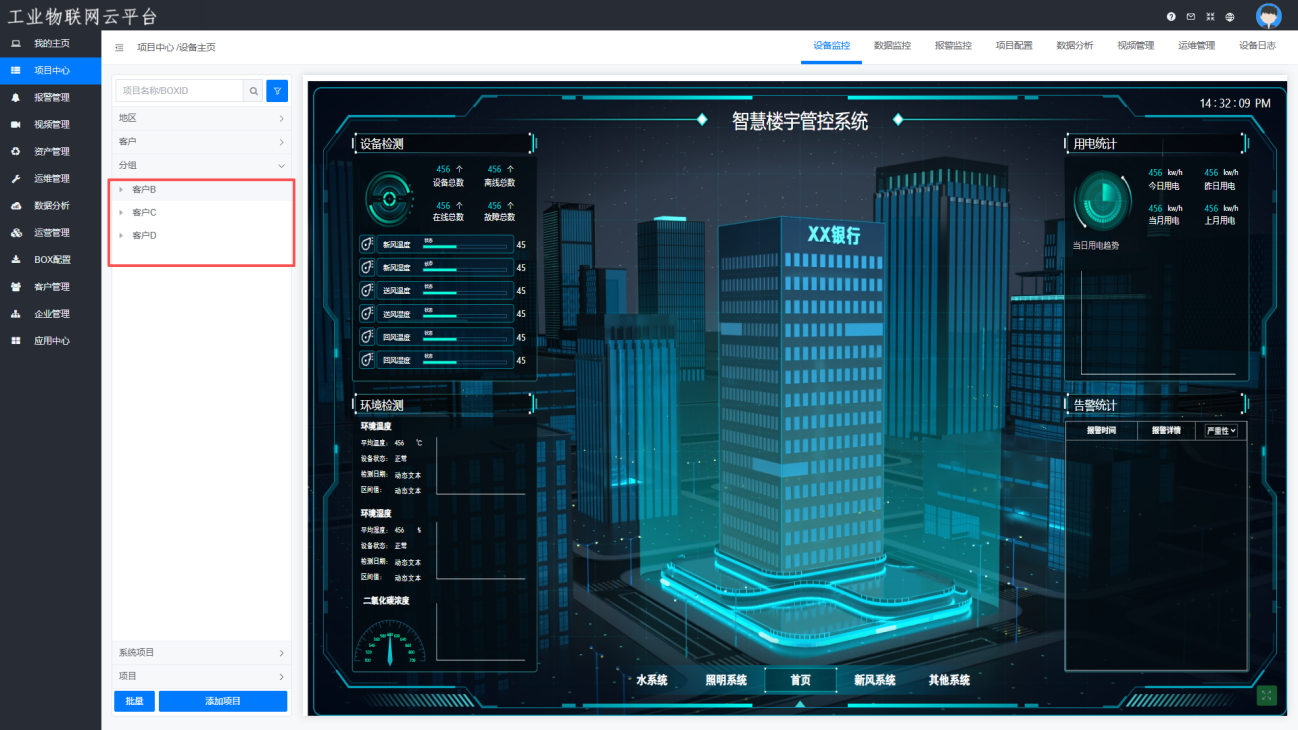Select 新风系统 in dashboard bottom navigation
The width and height of the screenshot is (1298, 730).
click(874, 680)
